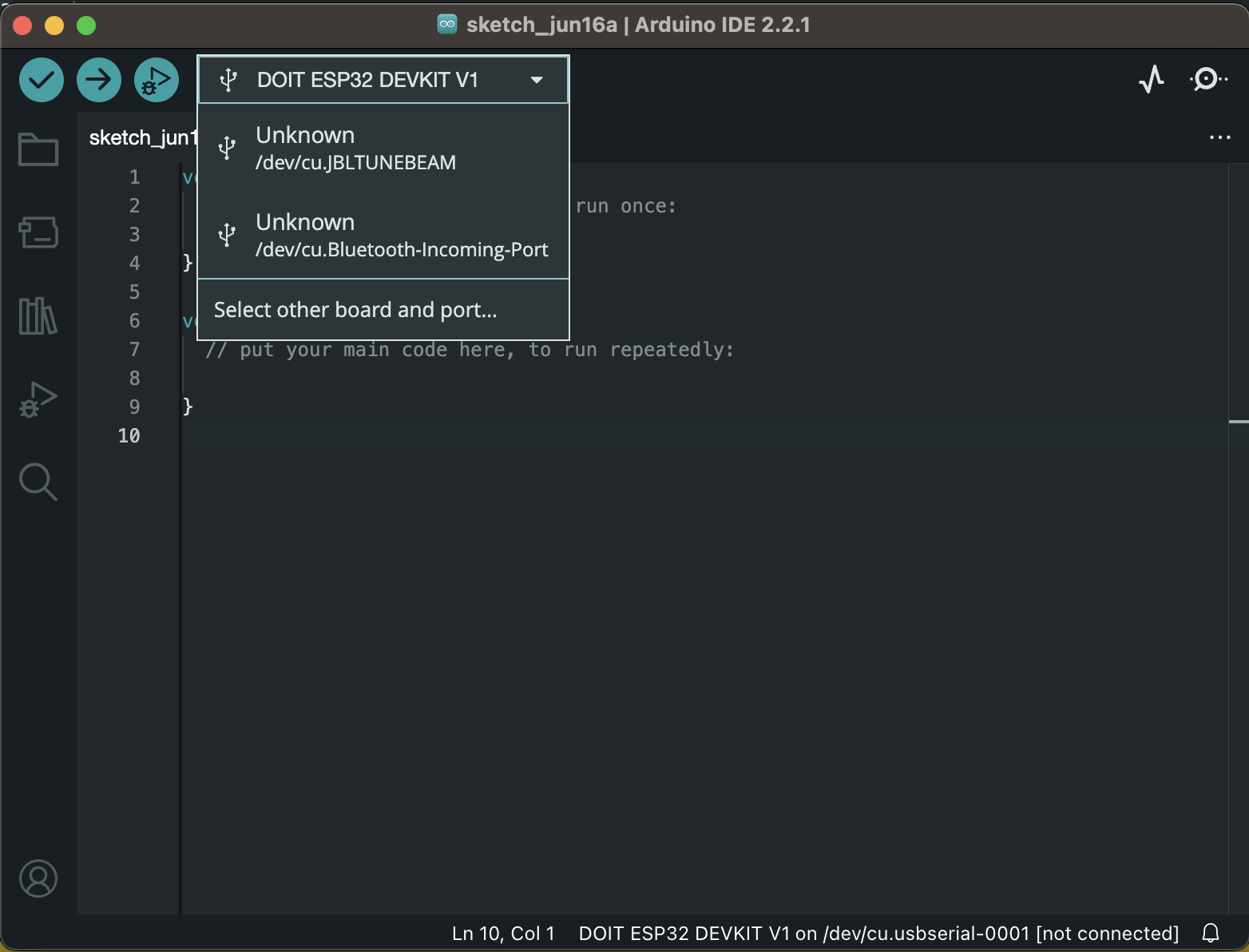The height and width of the screenshot is (952, 1249).
Task: Click the closing brace on line 9
Action: (188, 407)
